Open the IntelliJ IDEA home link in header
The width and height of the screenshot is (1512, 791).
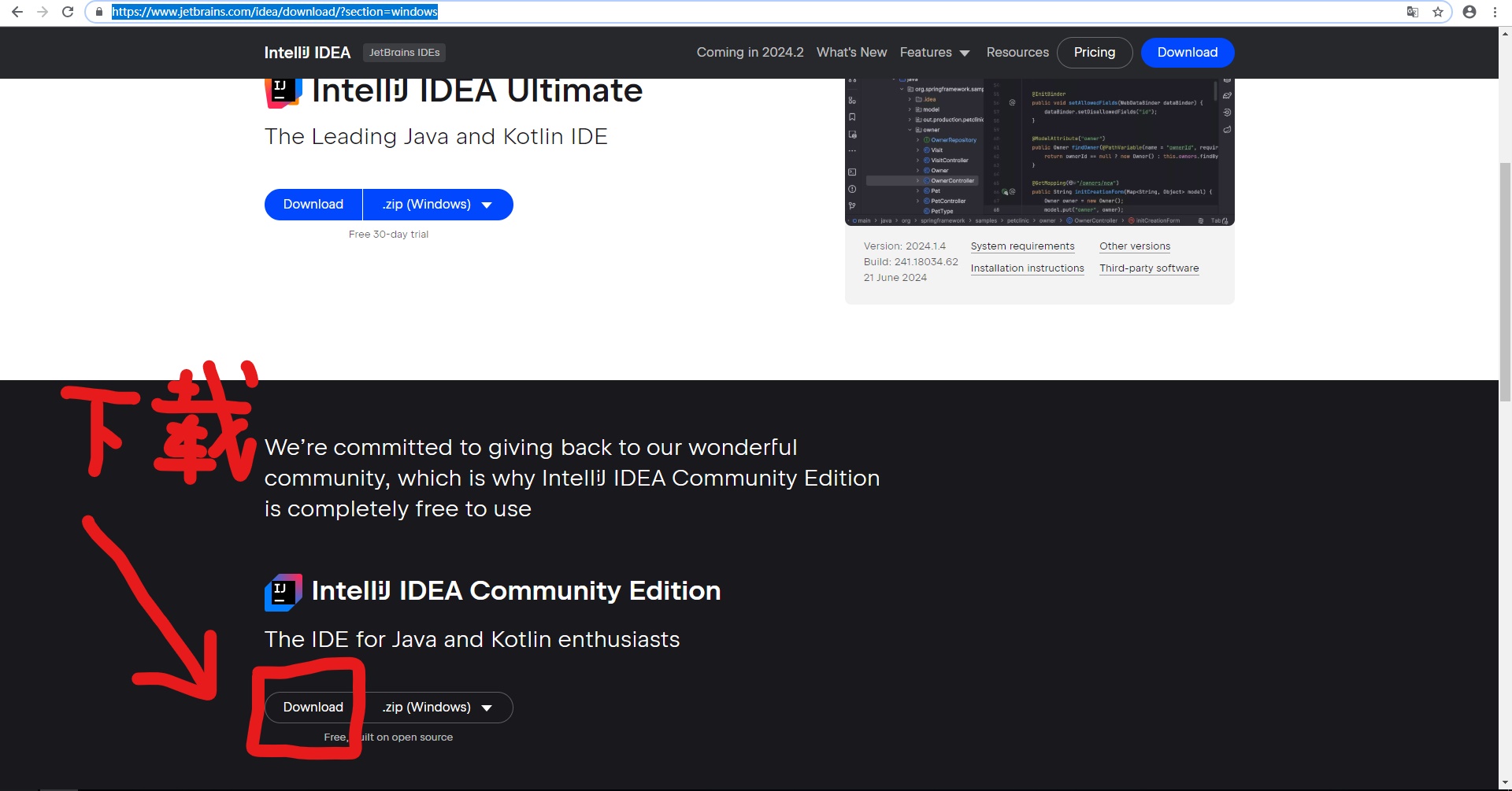click(x=307, y=53)
